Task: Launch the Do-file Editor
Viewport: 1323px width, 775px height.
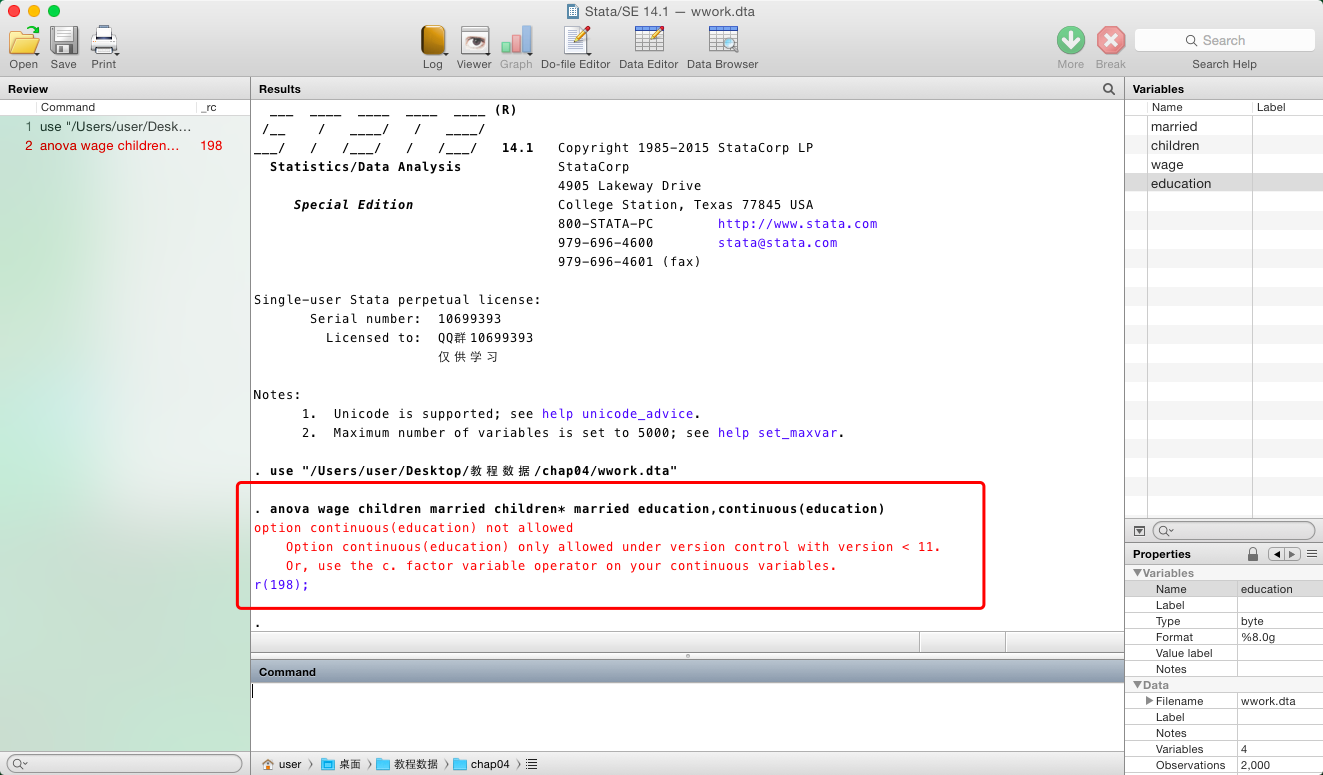Action: [x=576, y=41]
